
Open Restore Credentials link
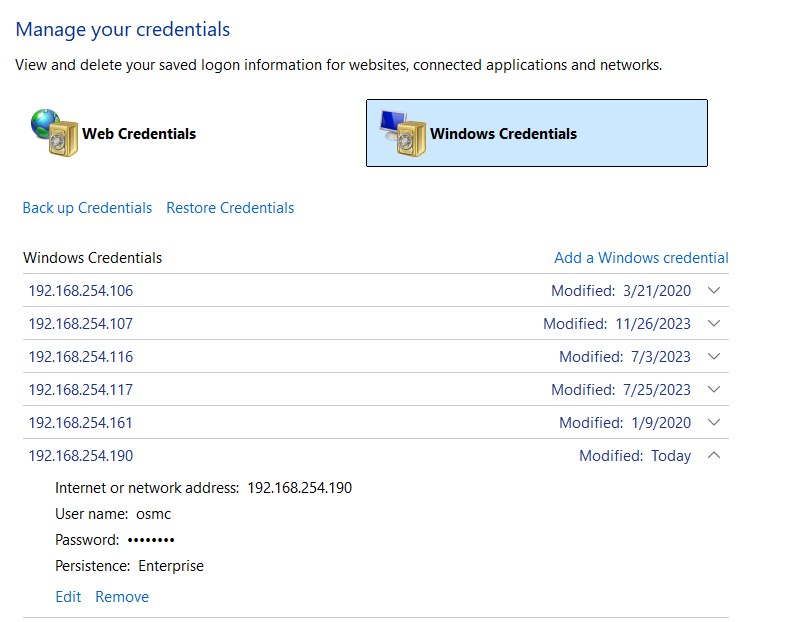coord(230,208)
